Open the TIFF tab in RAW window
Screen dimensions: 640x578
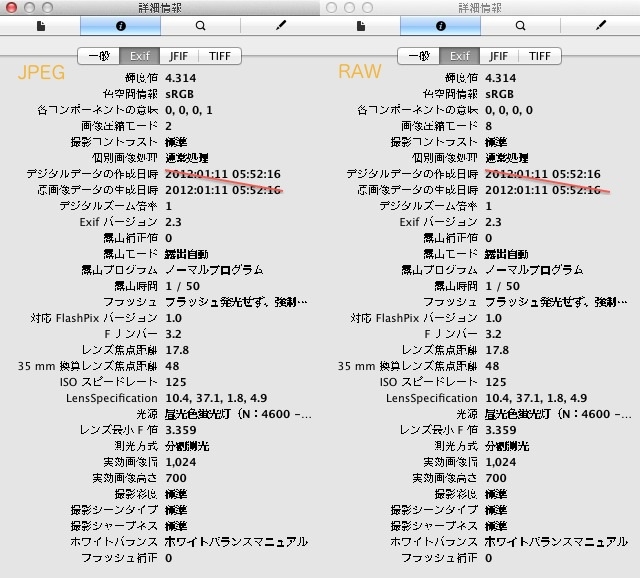coord(540,56)
